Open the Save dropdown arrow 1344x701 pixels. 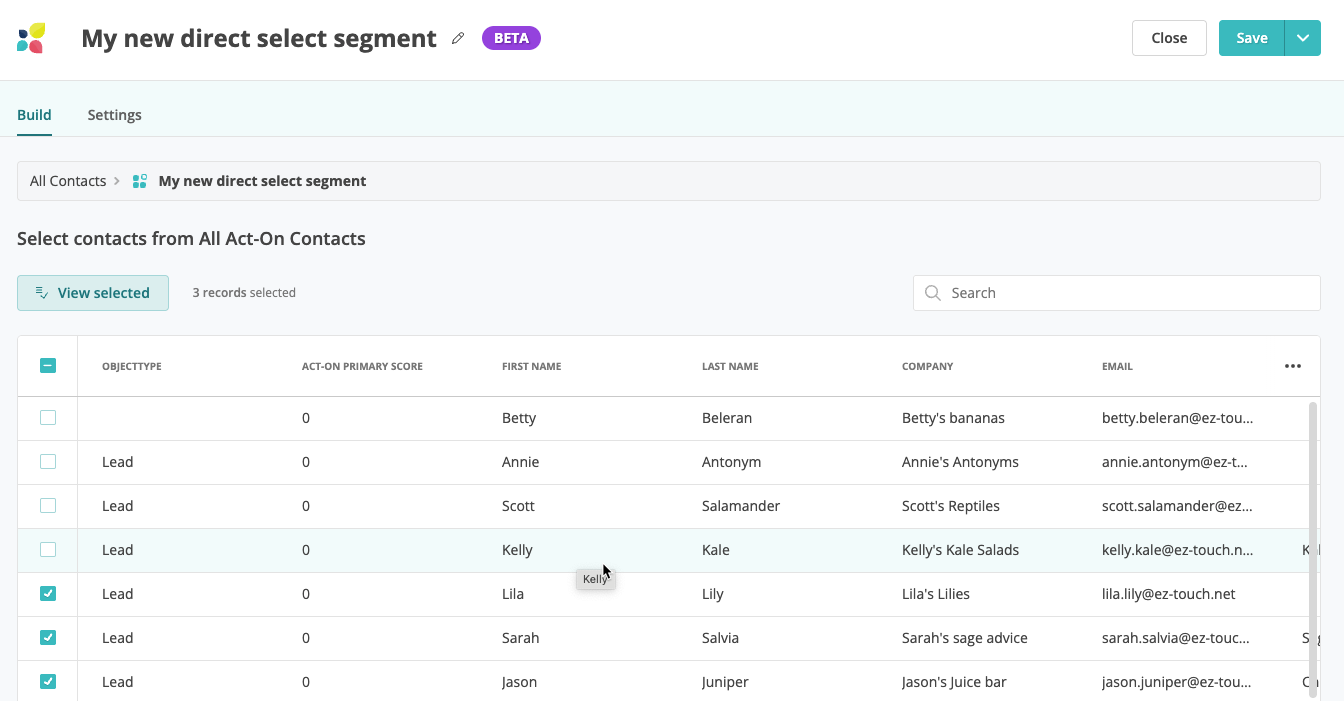tap(1303, 38)
